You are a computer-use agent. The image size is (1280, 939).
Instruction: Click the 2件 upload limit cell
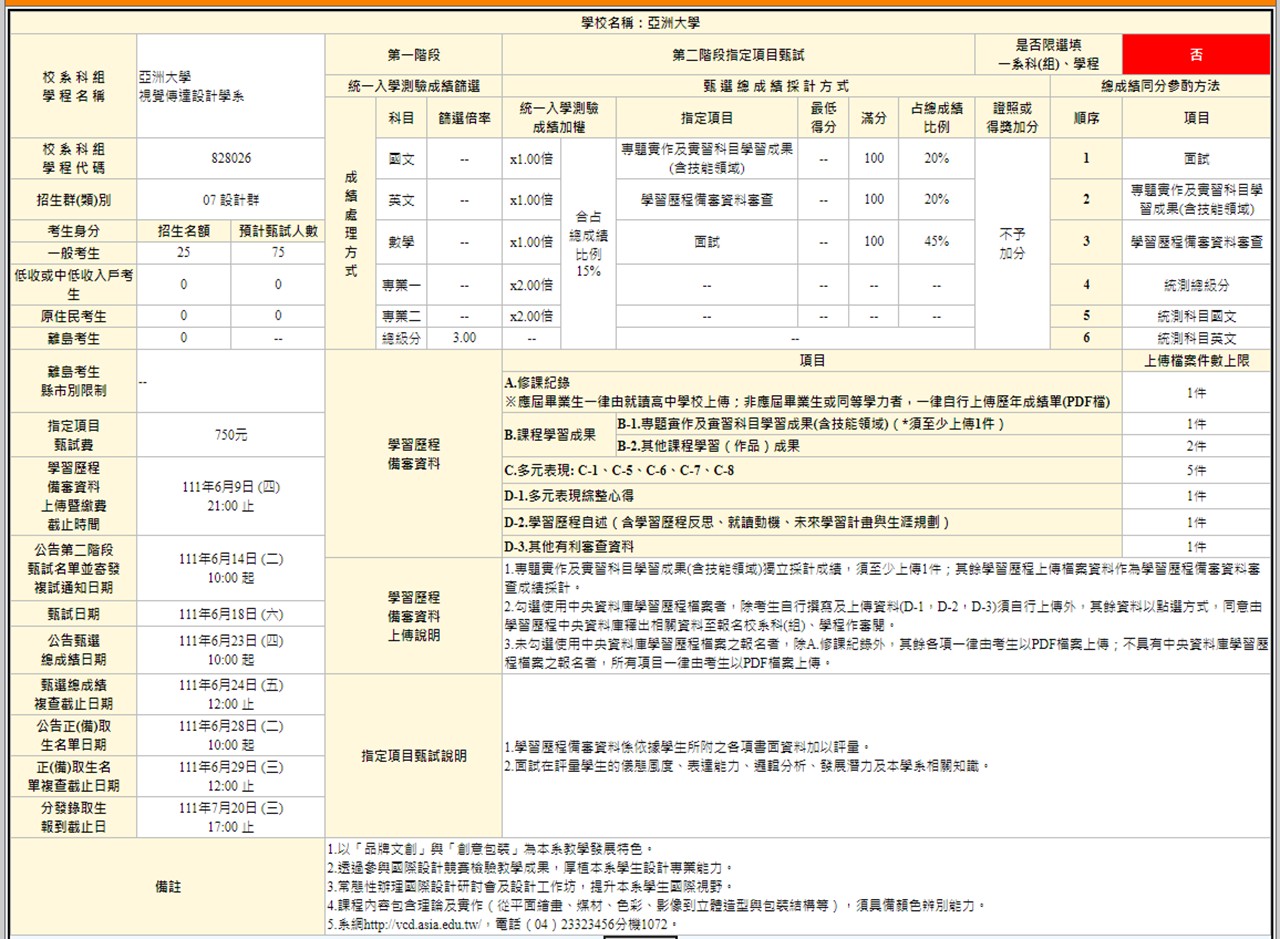pos(1196,446)
